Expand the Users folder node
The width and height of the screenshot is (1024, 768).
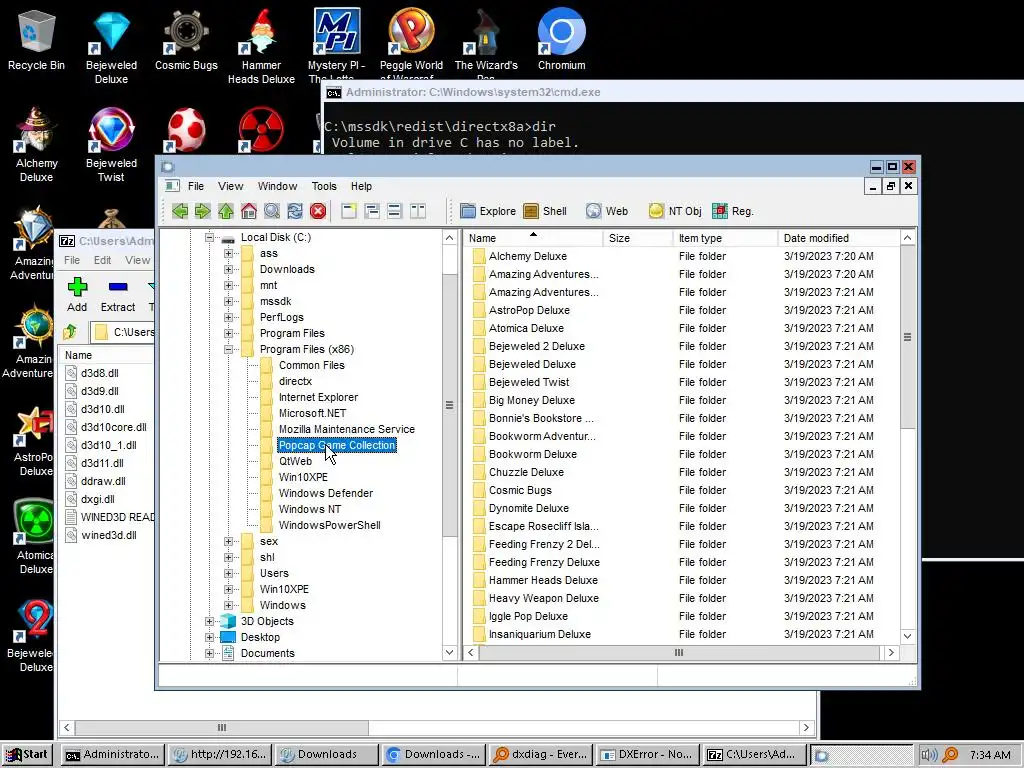[228, 573]
